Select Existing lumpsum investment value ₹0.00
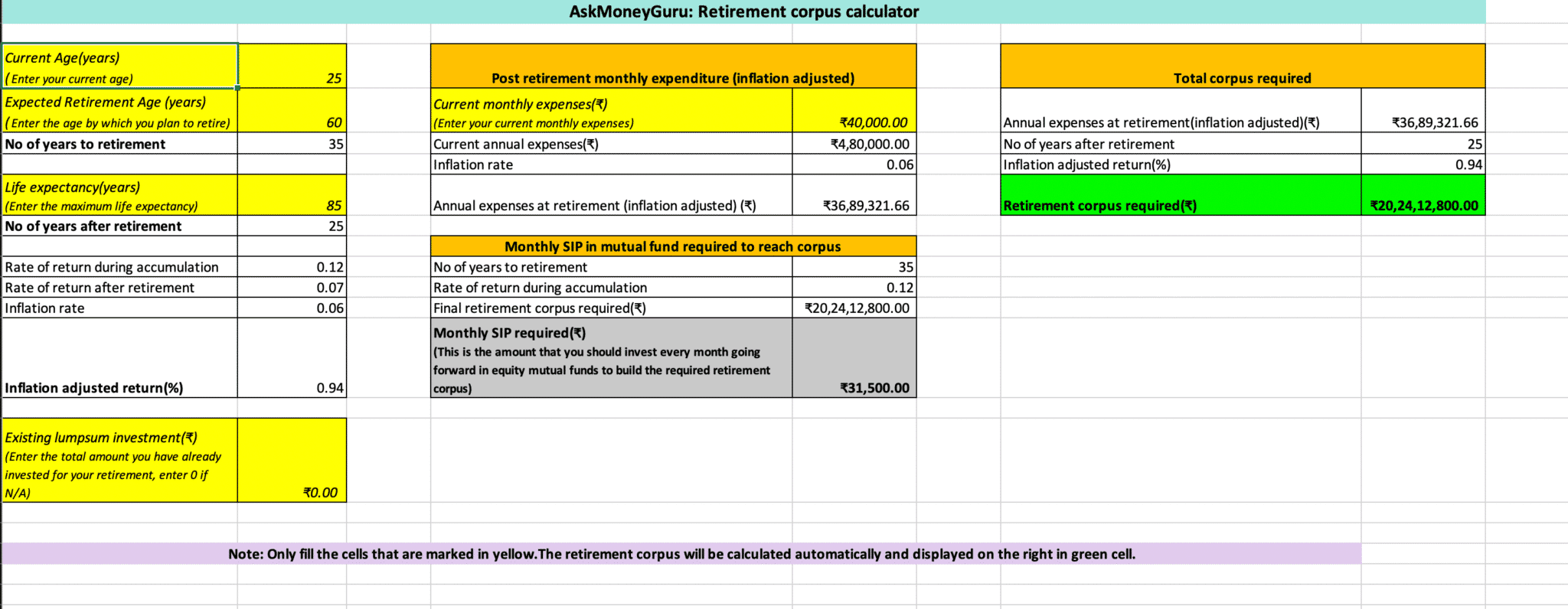1568x609 pixels. 292,460
